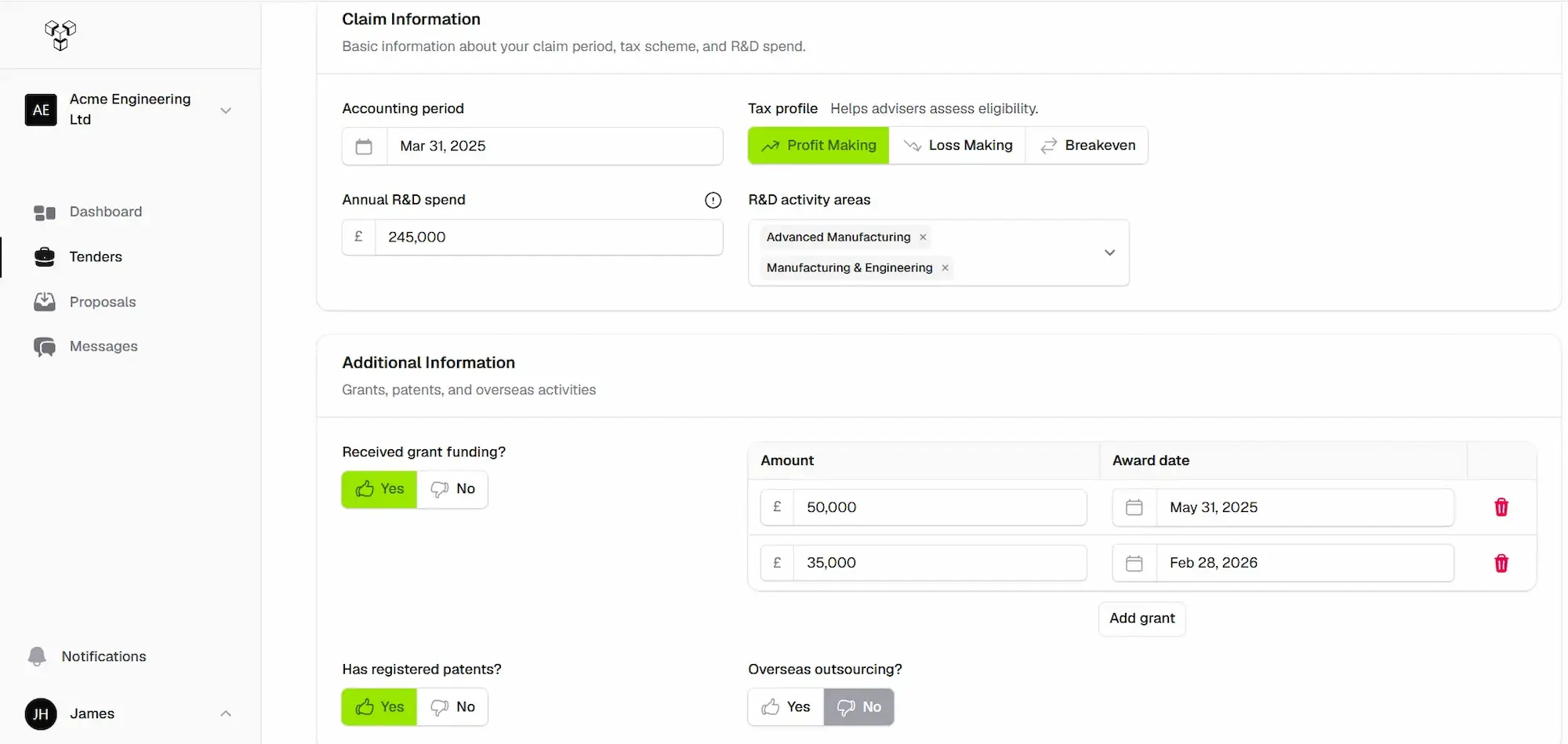Click the calendar icon beside Feb 28, 2026
Image resolution: width=1568 pixels, height=744 pixels.
pyautogui.click(x=1134, y=563)
